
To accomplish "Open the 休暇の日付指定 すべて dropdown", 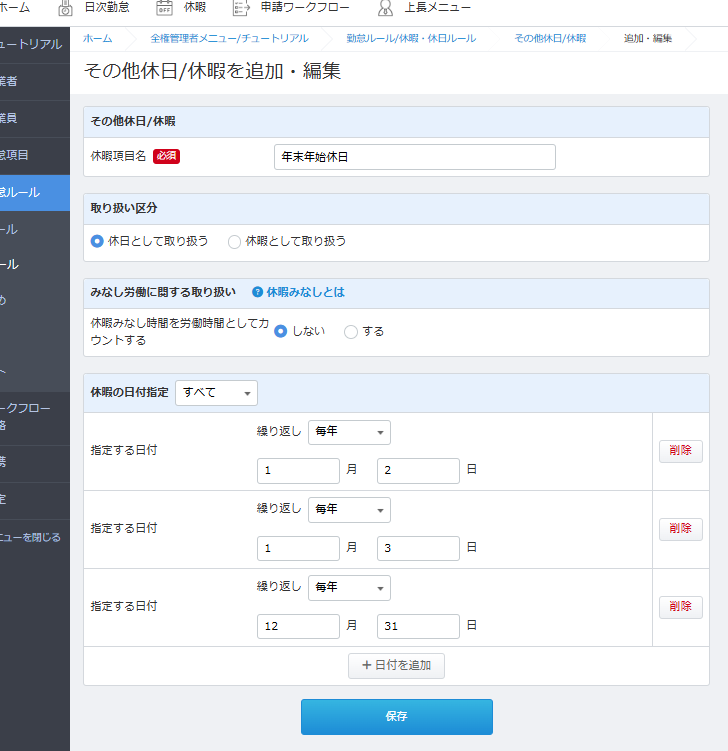I will click(x=216, y=393).
